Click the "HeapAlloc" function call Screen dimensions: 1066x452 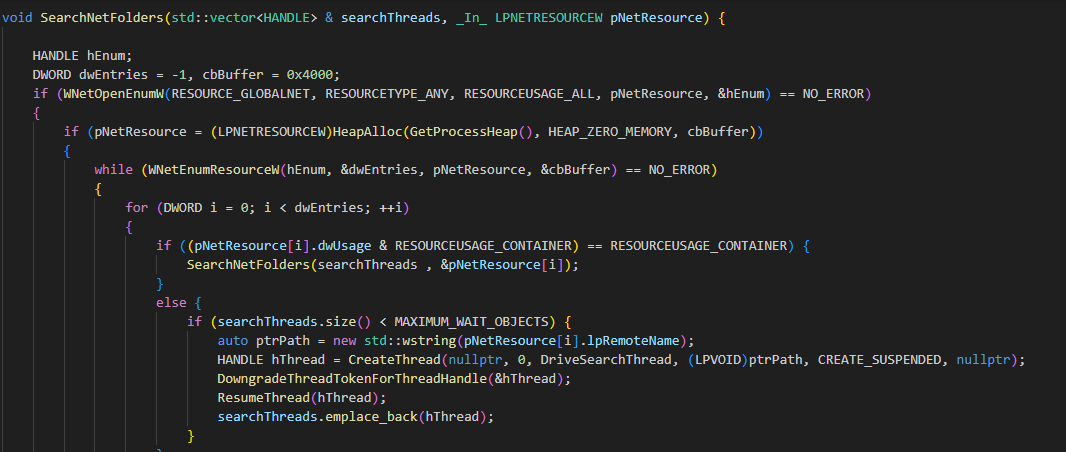pos(368,132)
